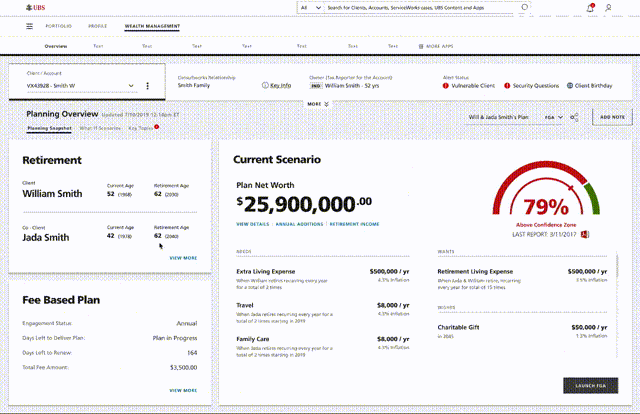Screen dimensions: 640x414
Task: Open the Annual Additions link
Action: pos(299,224)
